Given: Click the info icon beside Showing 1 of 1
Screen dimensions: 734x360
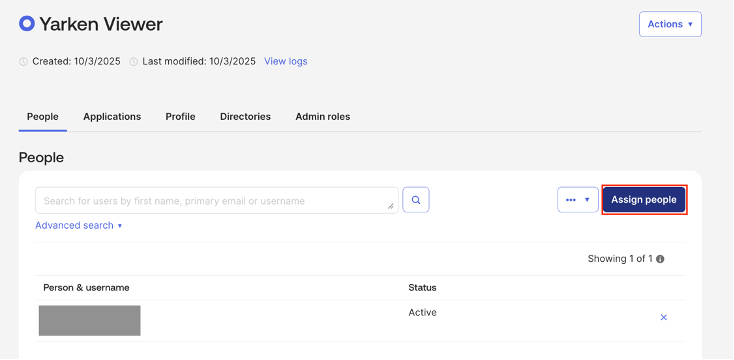Looking at the screenshot, I should [x=660, y=259].
